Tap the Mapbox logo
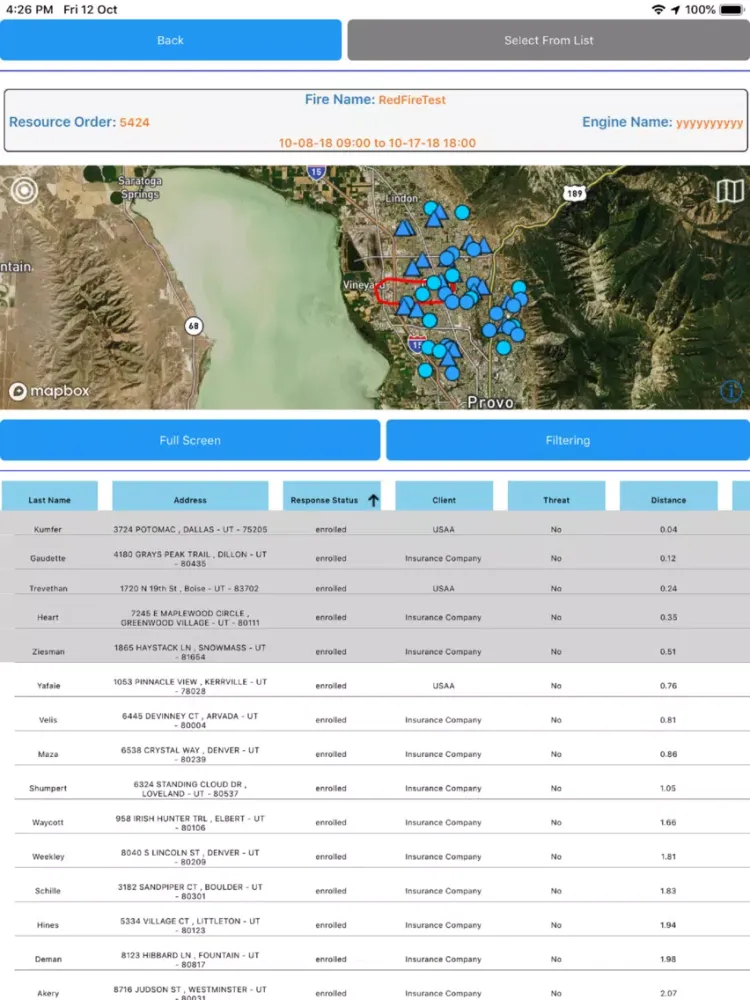The image size is (750, 1000). (49, 391)
